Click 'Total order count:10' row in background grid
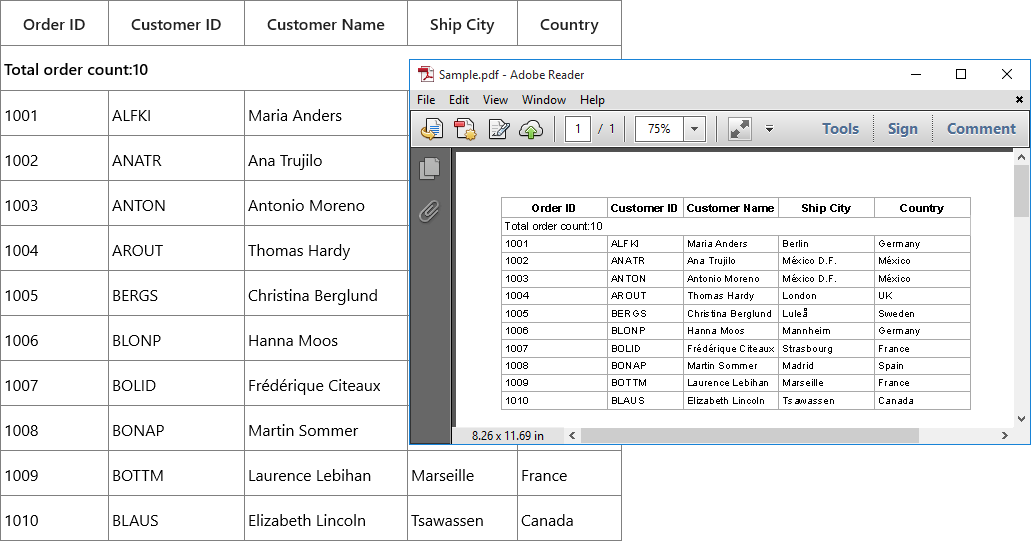 click(204, 69)
